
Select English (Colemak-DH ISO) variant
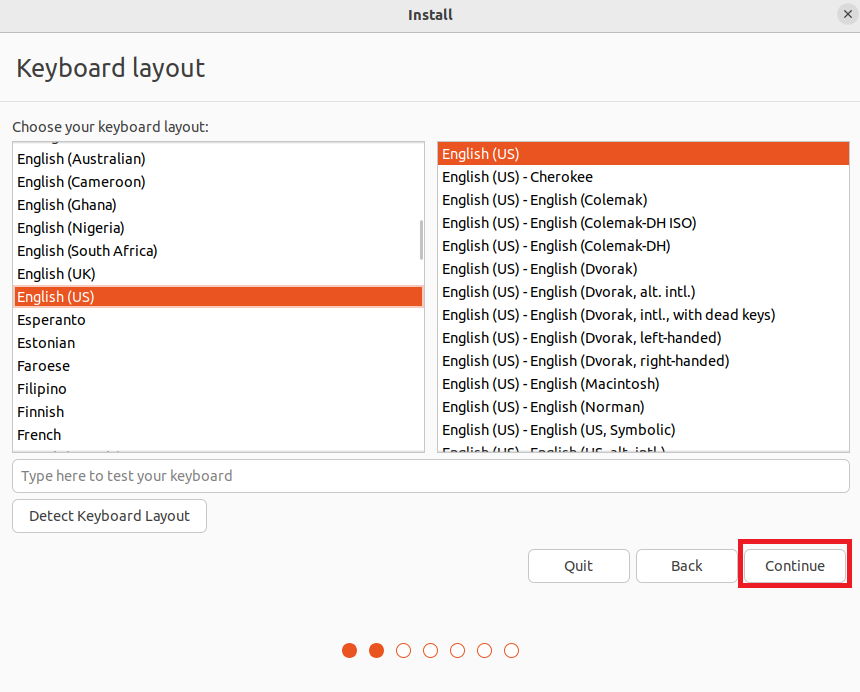pyautogui.click(x=643, y=223)
